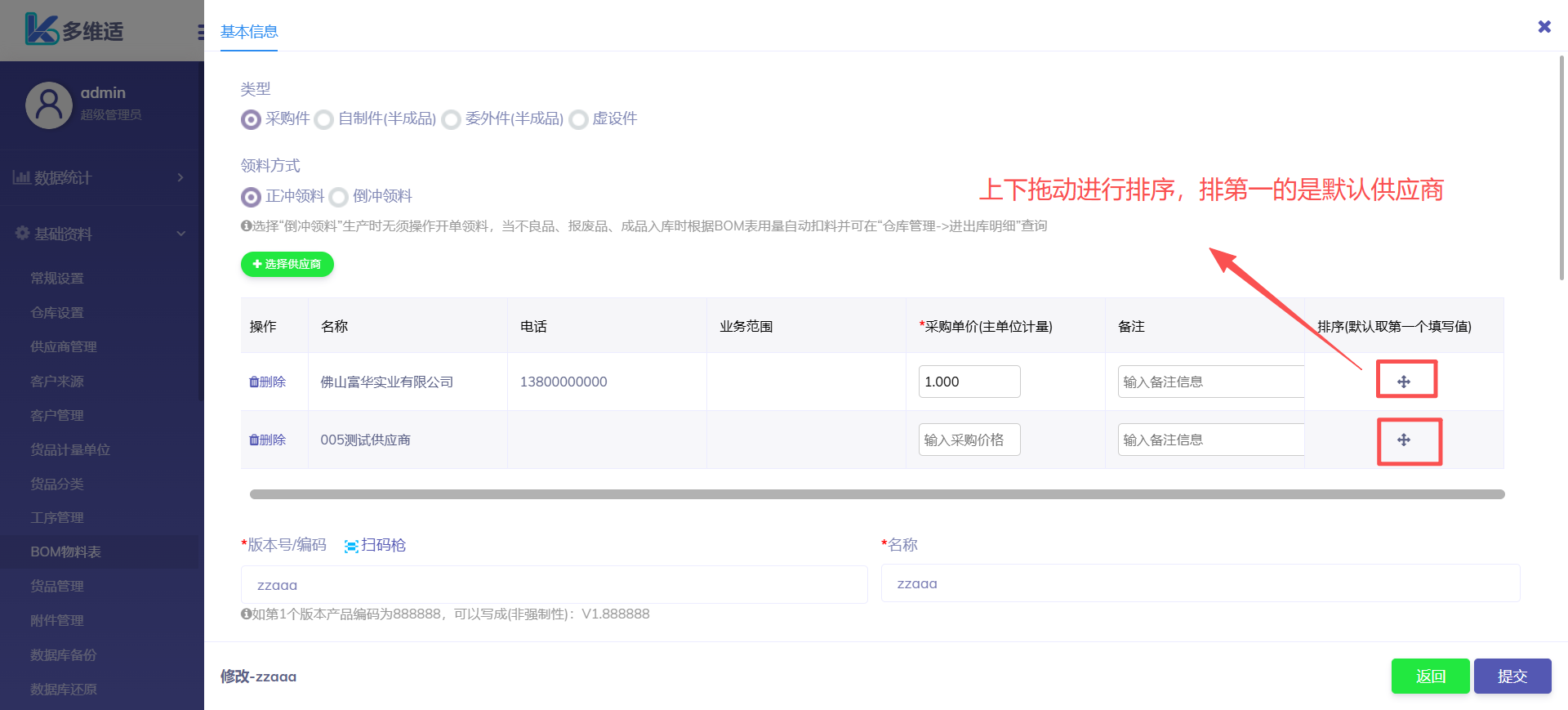Image resolution: width=1568 pixels, height=710 pixels.
Task: Select the 自制件(半成品) radio option
Action: click(324, 120)
